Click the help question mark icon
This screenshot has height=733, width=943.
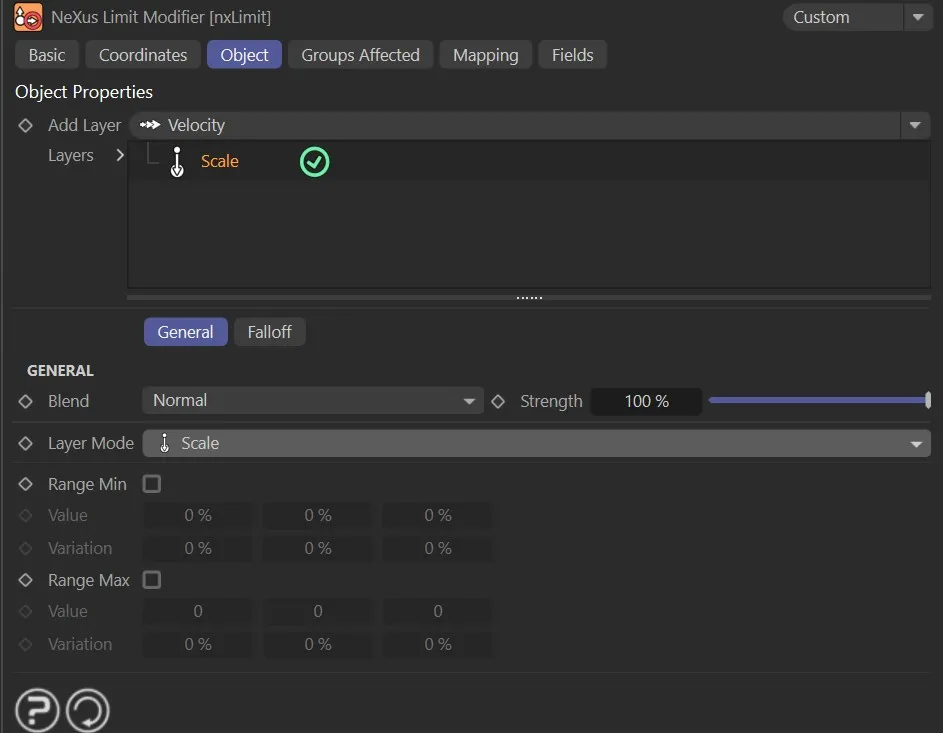click(x=37, y=711)
